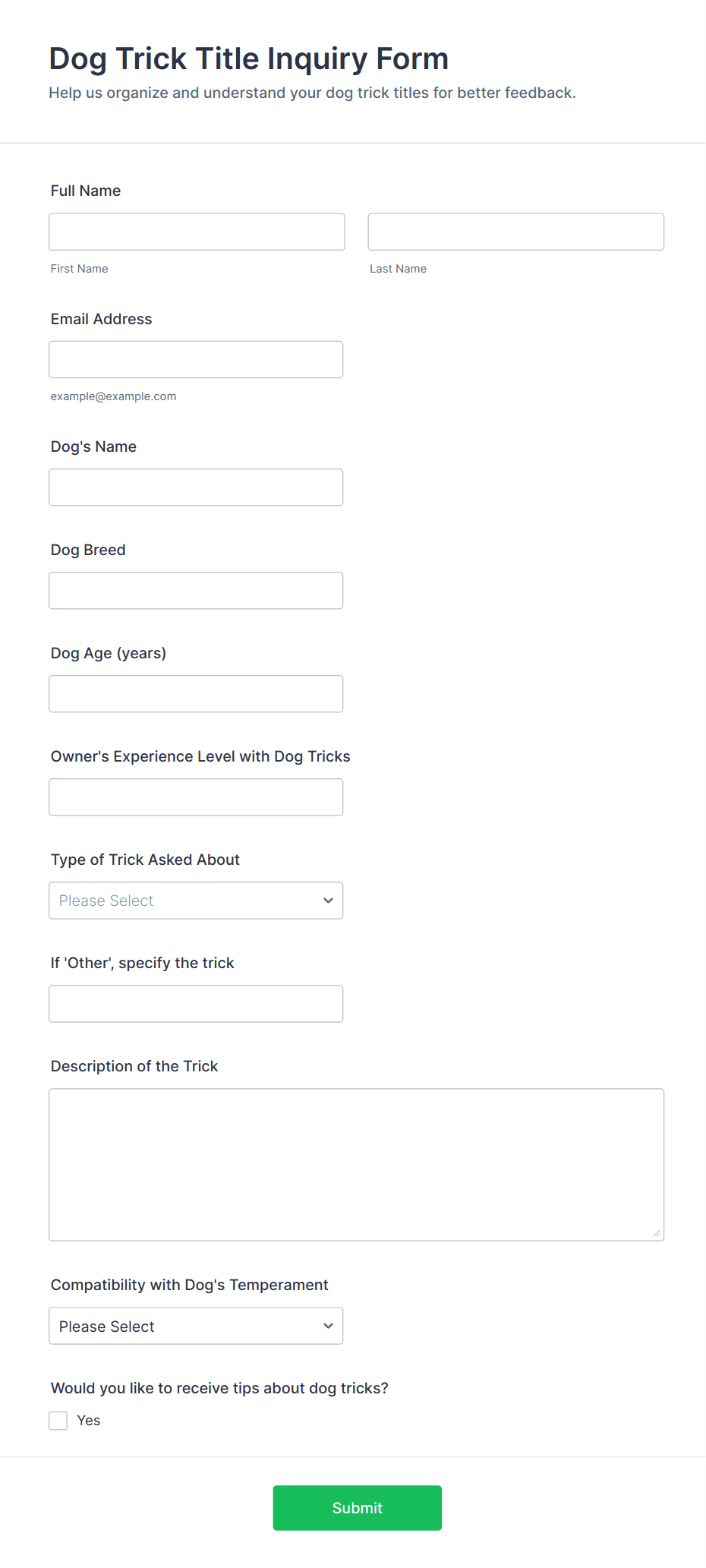Enable the Yes tips checkbox

point(58,1420)
